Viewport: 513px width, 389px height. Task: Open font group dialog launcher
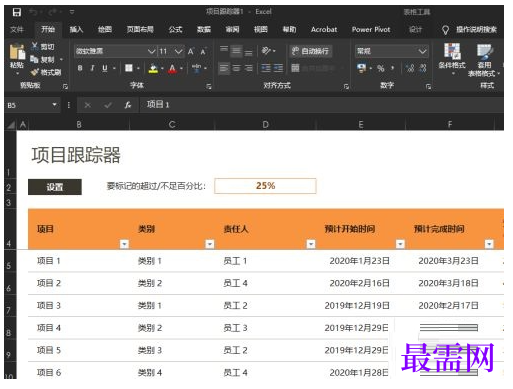209,86
